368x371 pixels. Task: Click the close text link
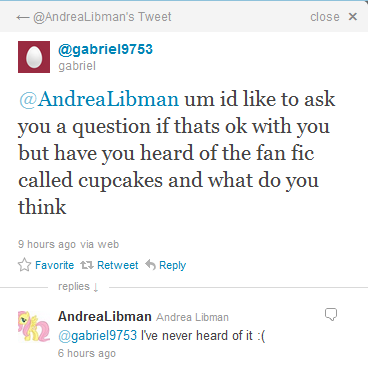pyautogui.click(x=325, y=17)
